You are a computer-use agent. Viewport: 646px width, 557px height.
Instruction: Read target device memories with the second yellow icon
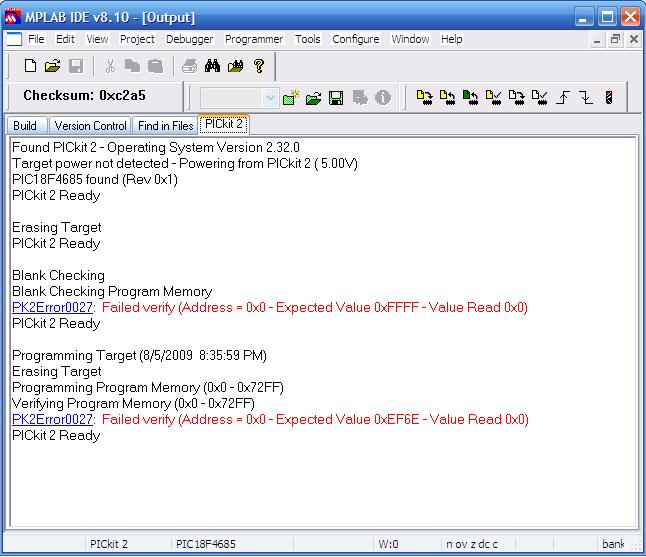click(447, 98)
